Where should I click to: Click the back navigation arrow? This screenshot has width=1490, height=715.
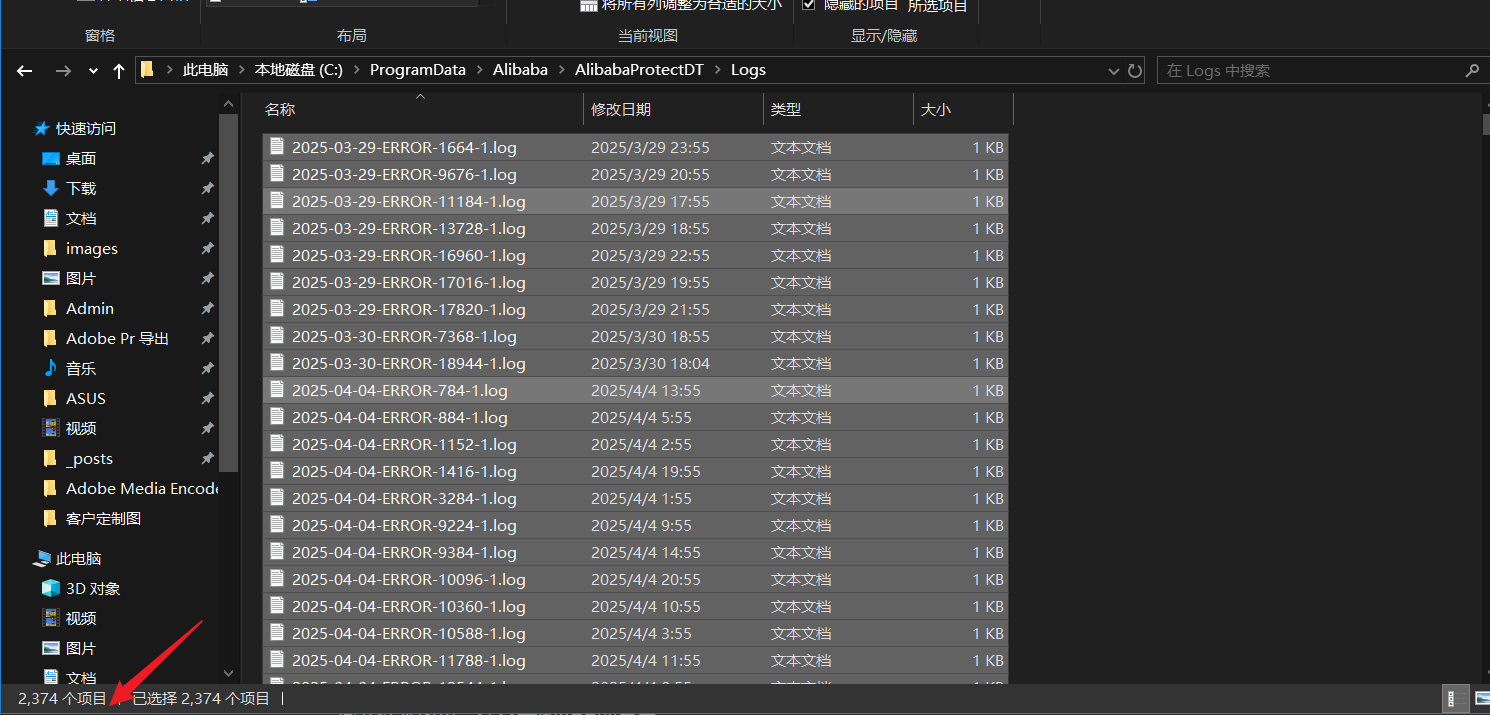tap(25, 71)
